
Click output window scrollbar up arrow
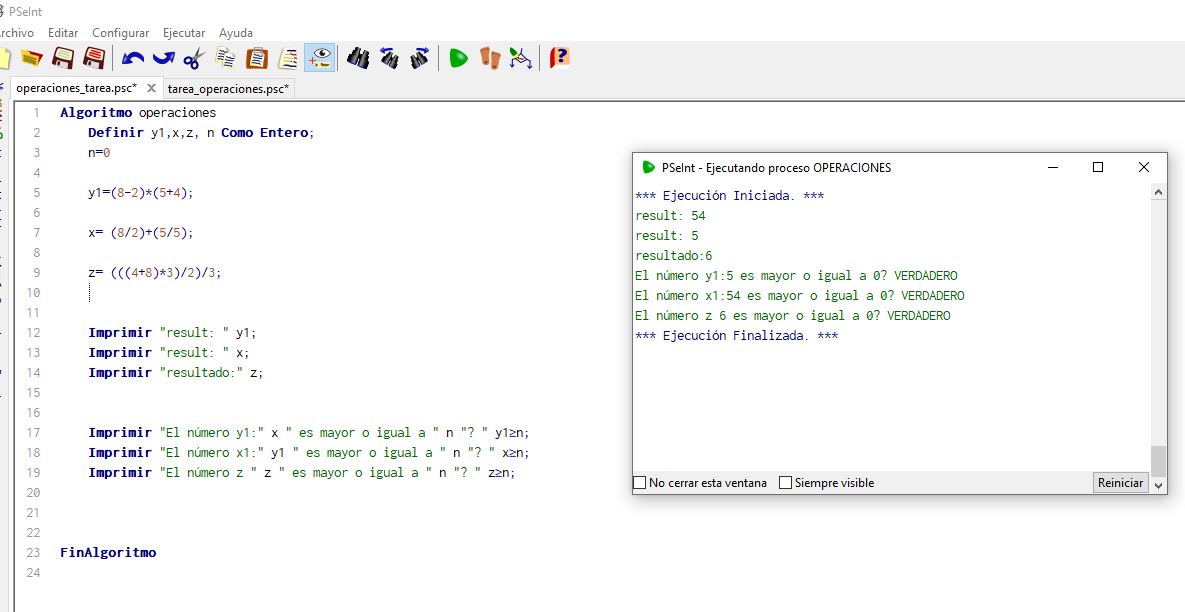(1159, 193)
